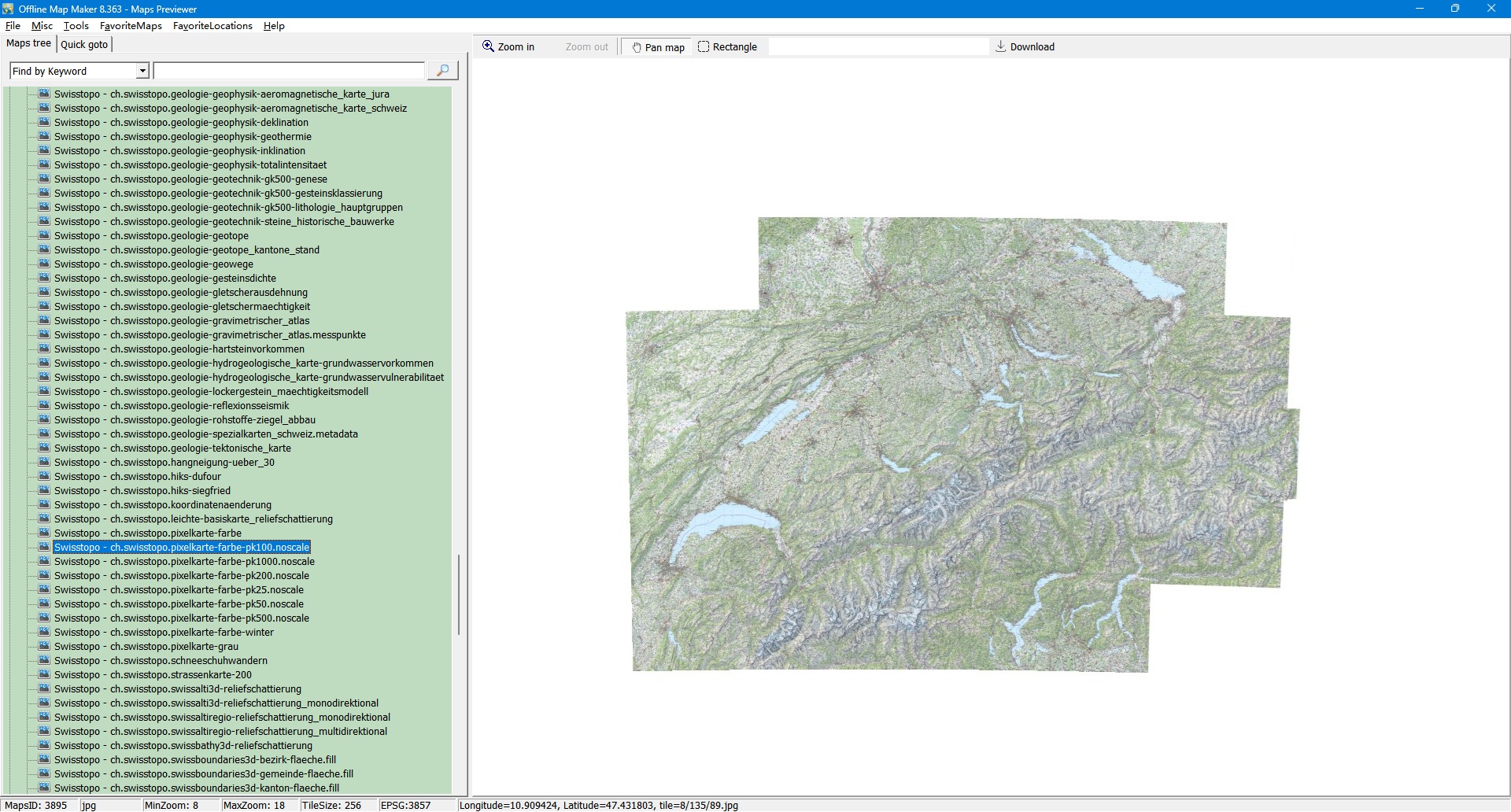Open the FavoriteMaps menu
This screenshot has height=812, width=1511.
pos(131,26)
